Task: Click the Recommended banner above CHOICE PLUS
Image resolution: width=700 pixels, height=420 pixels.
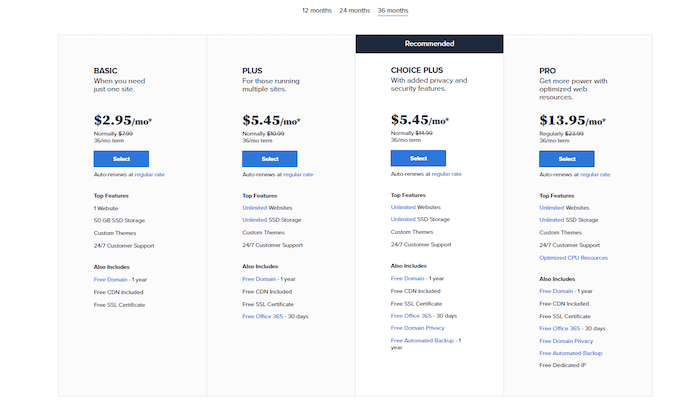Action: [x=429, y=44]
